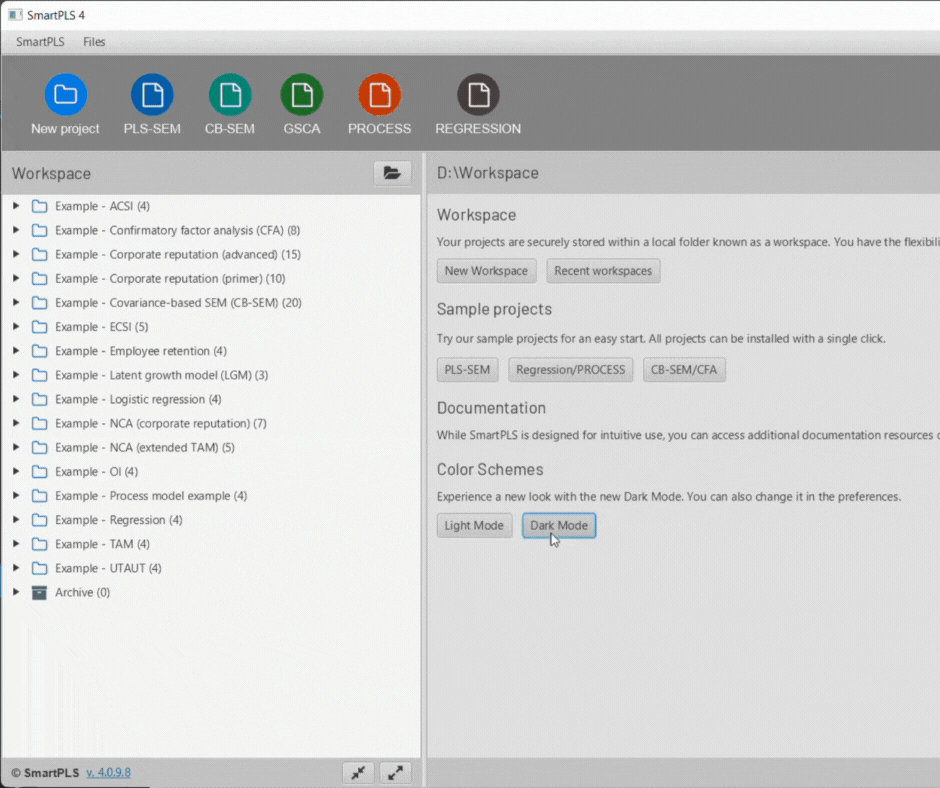Select Example - Regression (4) row
940x788 pixels.
click(211, 520)
